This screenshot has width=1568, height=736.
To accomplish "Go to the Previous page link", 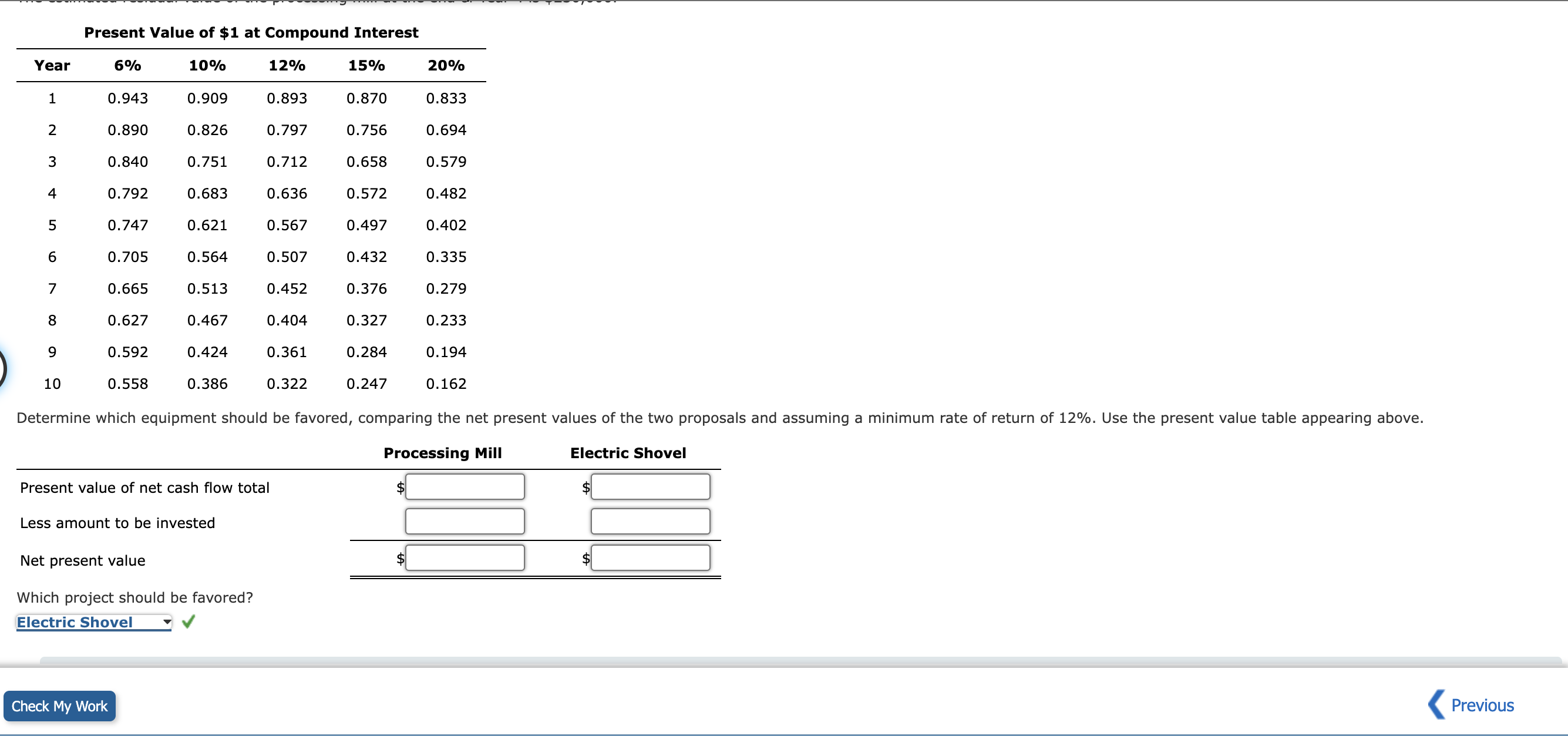I will coord(1482,705).
